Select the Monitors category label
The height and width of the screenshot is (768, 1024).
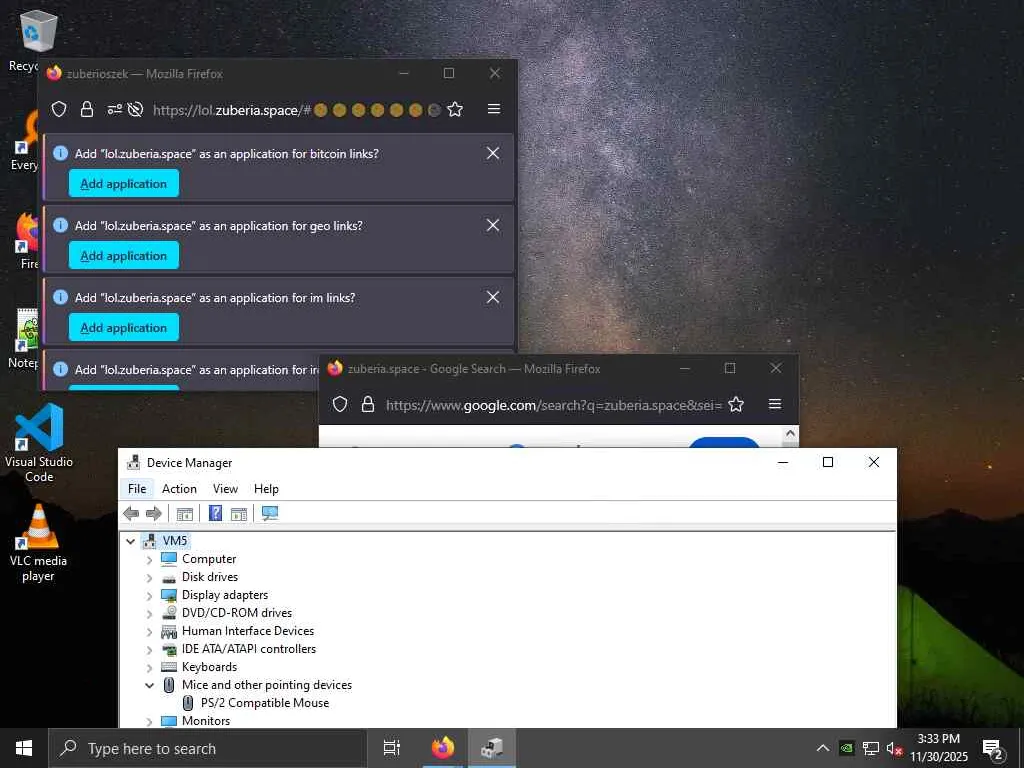click(x=206, y=720)
